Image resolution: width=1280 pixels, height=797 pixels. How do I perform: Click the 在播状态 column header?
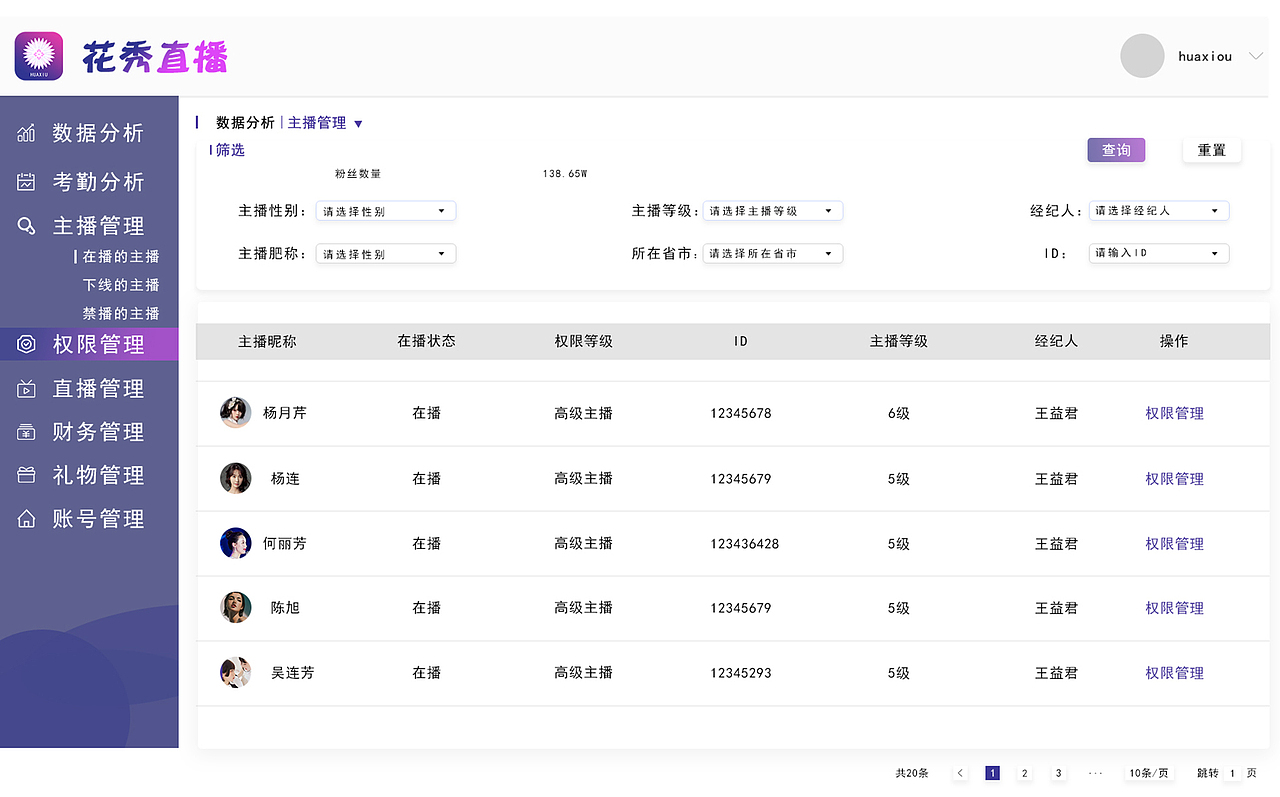point(426,341)
